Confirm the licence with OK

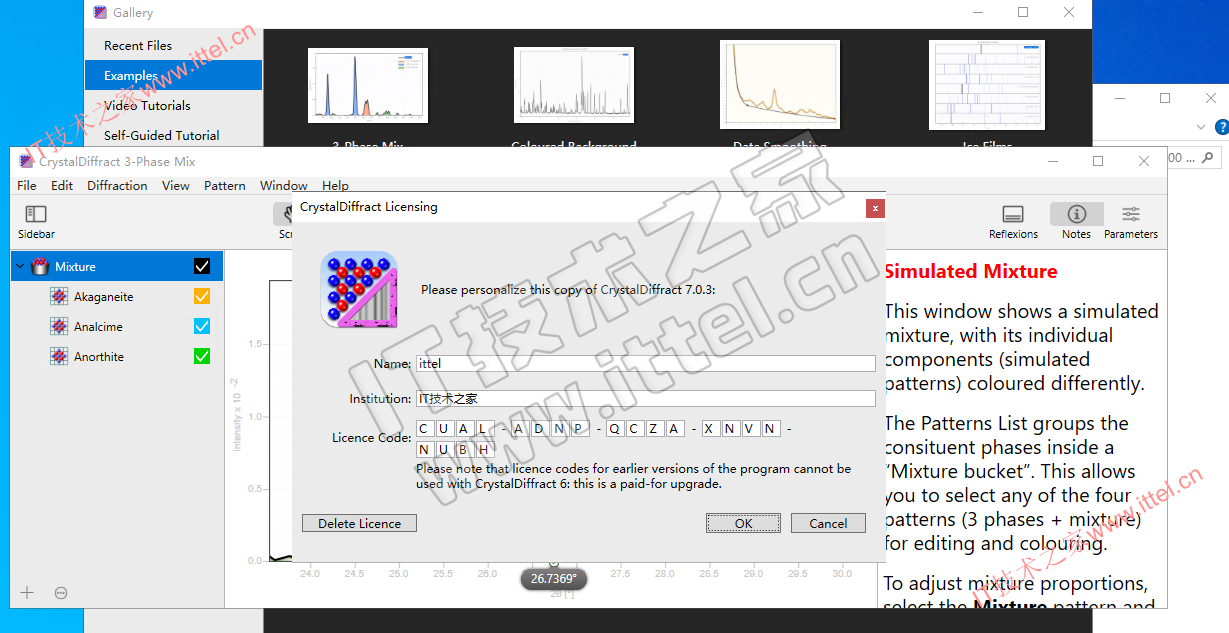[x=743, y=523]
